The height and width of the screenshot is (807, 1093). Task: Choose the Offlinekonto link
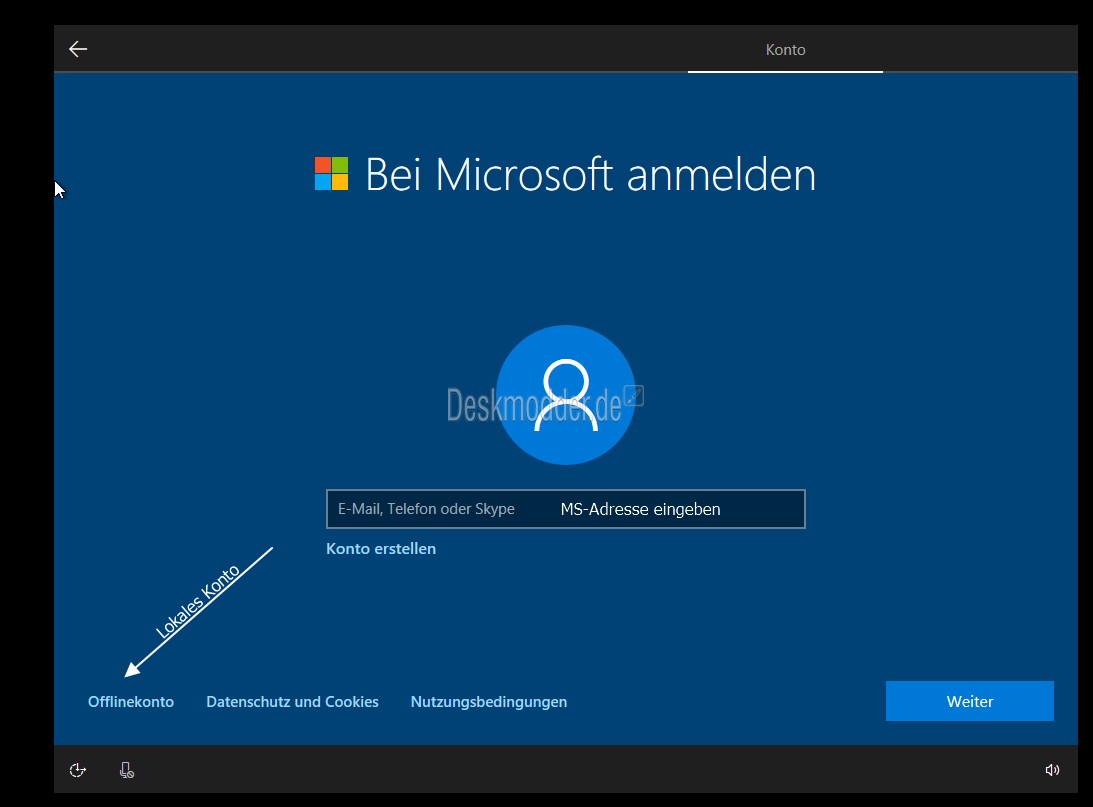coord(131,702)
